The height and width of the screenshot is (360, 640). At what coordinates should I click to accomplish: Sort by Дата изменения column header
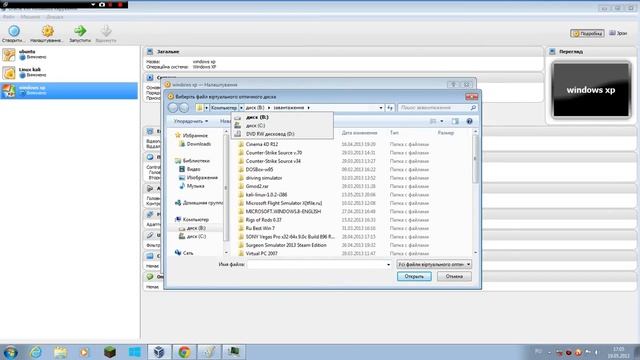point(359,133)
